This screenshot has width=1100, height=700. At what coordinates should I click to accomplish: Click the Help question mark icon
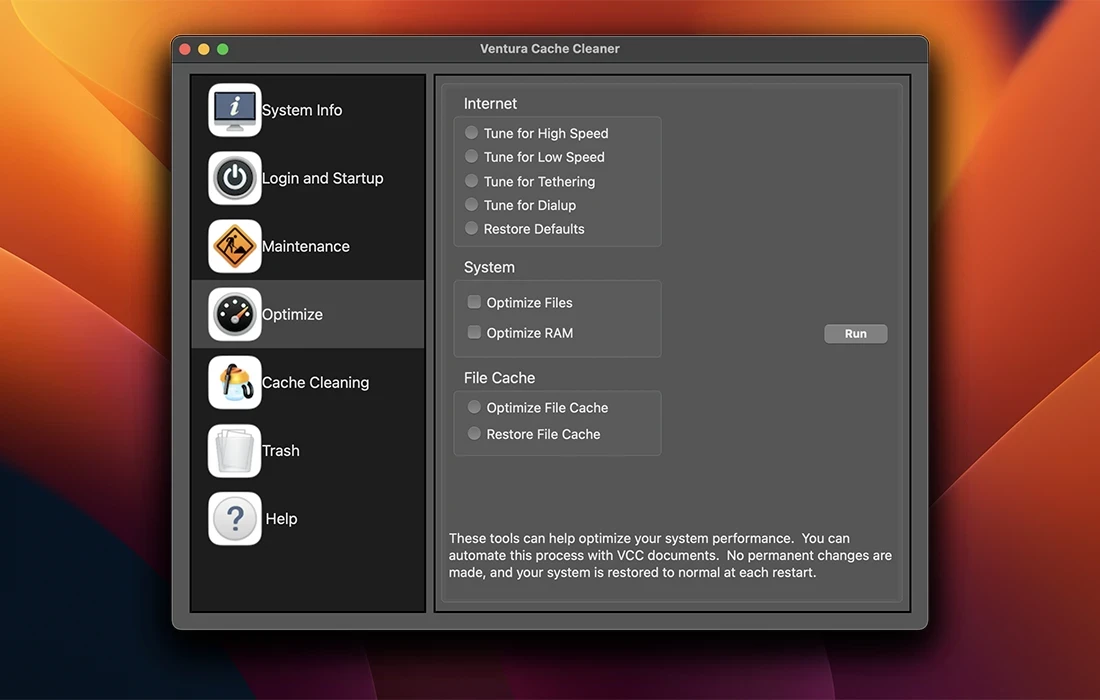coord(235,518)
